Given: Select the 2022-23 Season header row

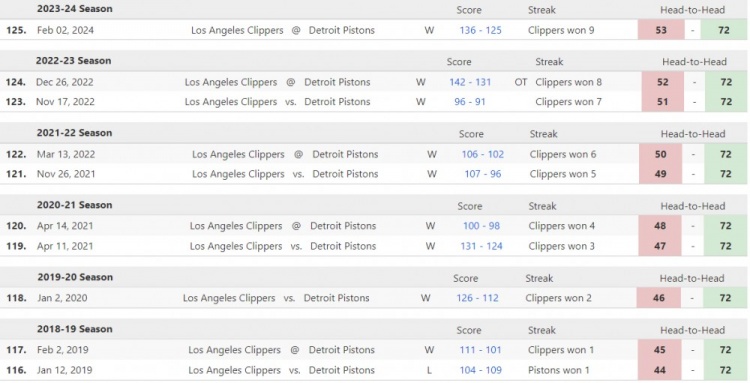Looking at the screenshot, I should 375,61.
